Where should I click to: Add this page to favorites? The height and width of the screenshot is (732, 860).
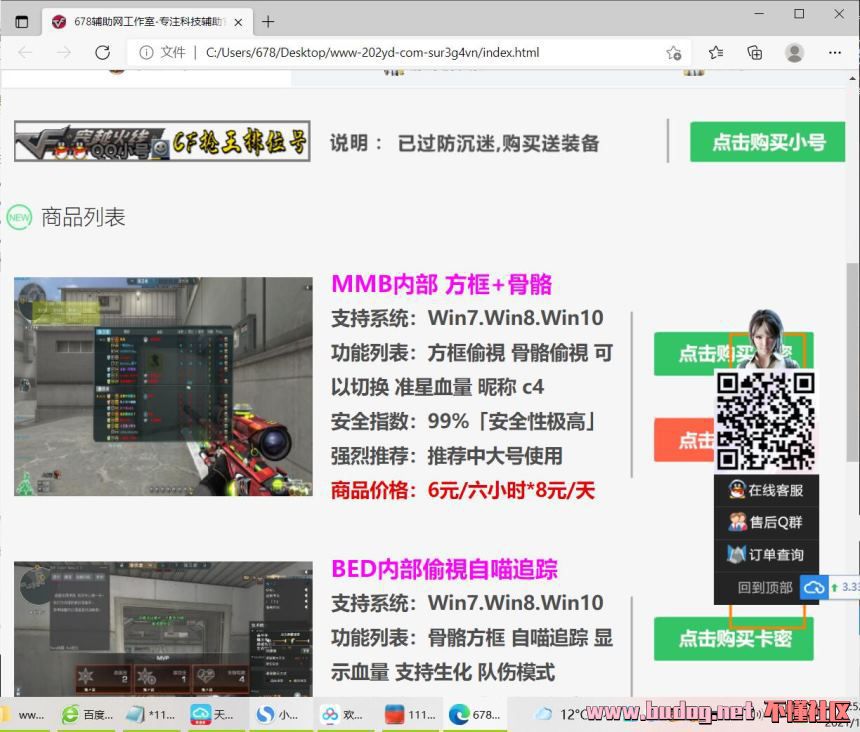(674, 53)
